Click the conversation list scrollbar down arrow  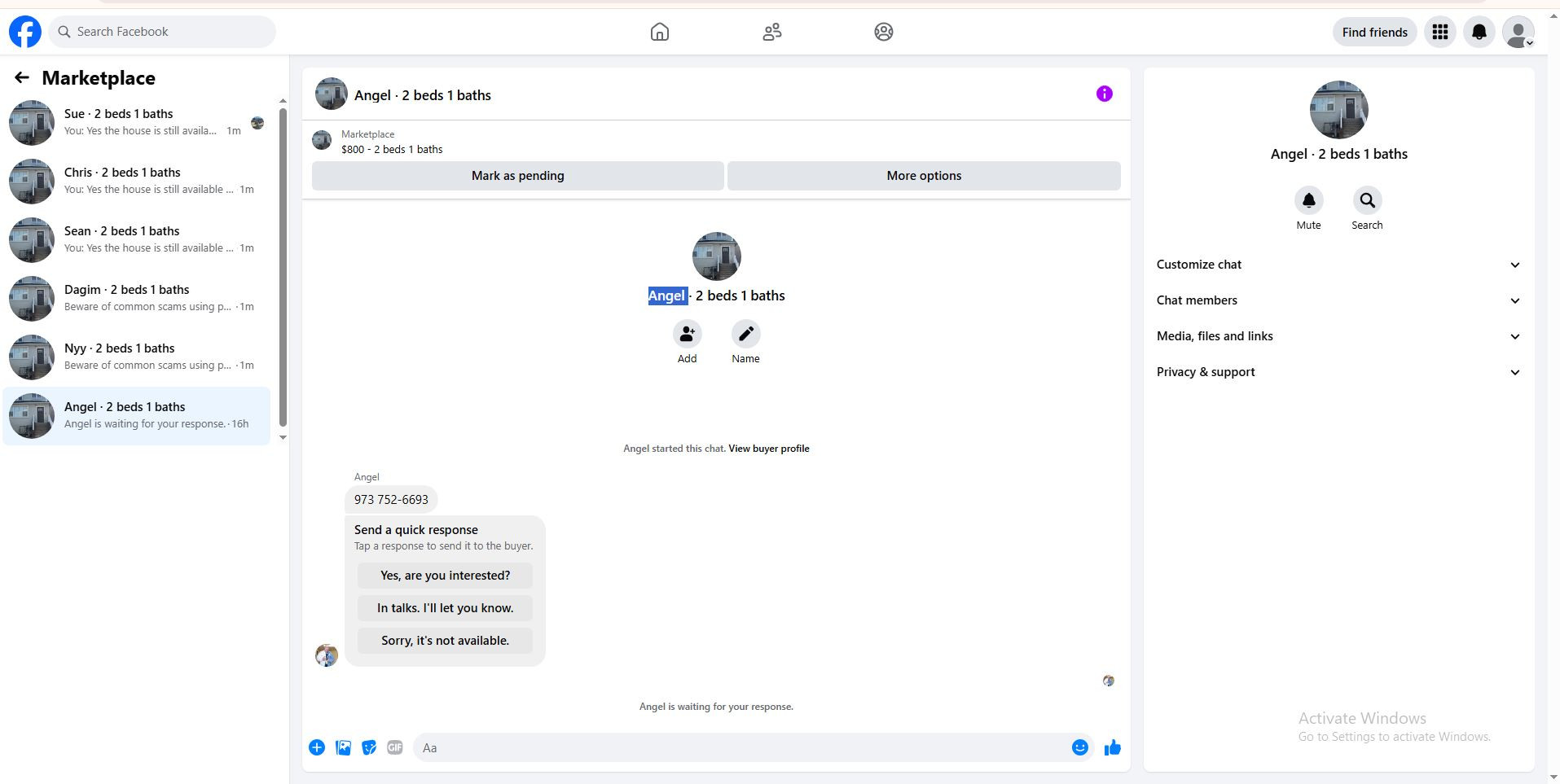(283, 438)
